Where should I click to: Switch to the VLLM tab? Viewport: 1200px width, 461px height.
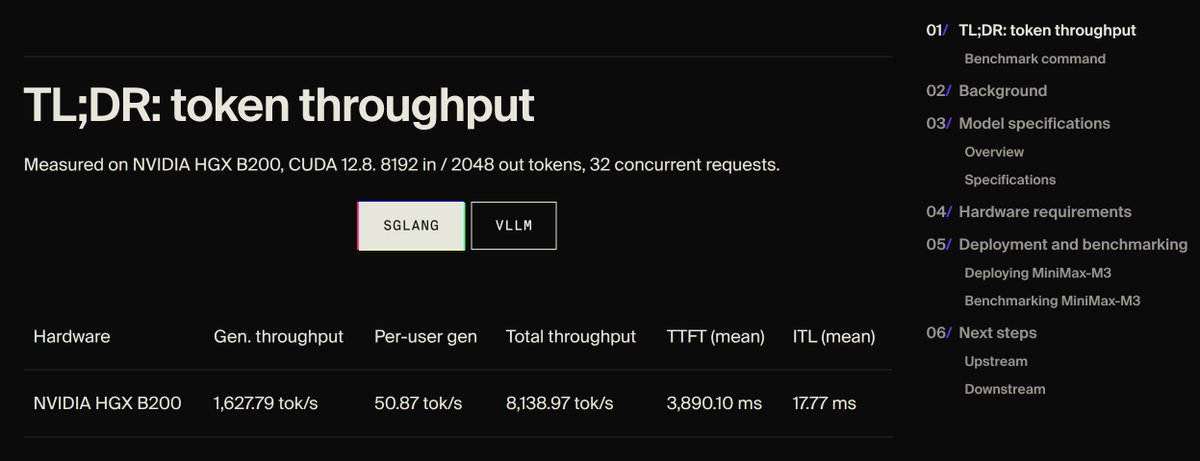coord(514,226)
